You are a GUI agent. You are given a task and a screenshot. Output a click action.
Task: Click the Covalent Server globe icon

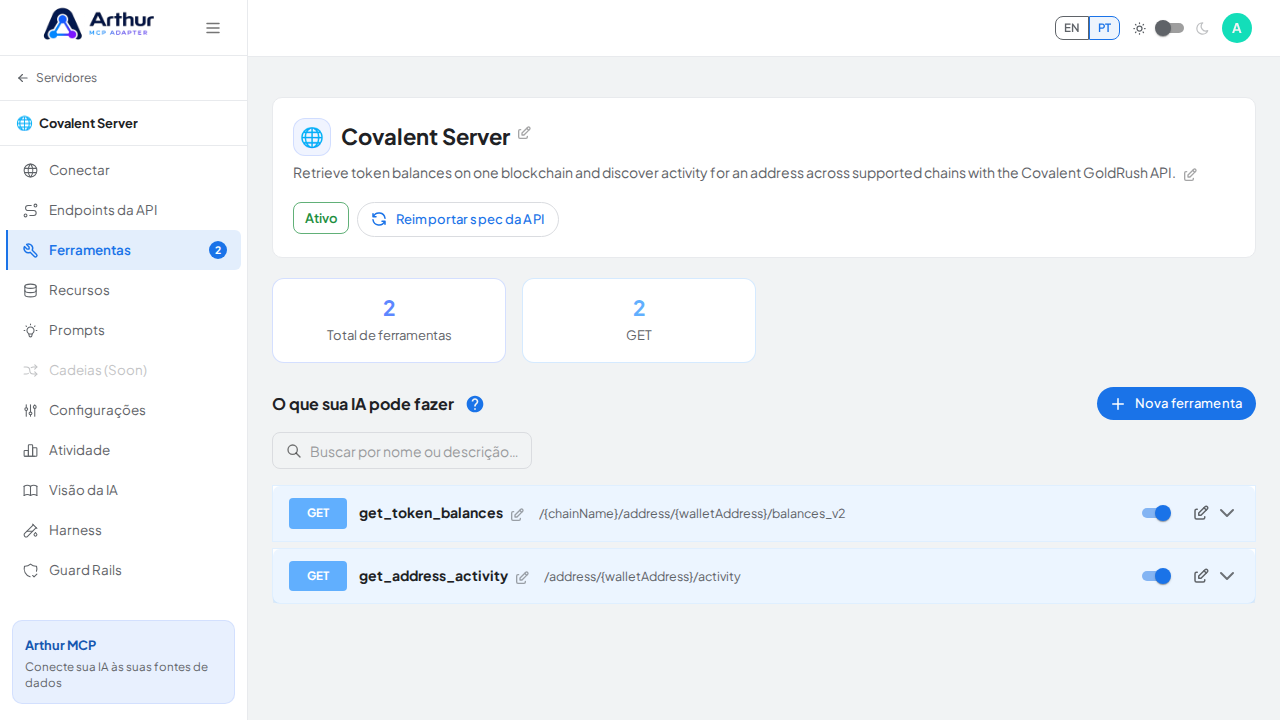pyautogui.click(x=312, y=137)
